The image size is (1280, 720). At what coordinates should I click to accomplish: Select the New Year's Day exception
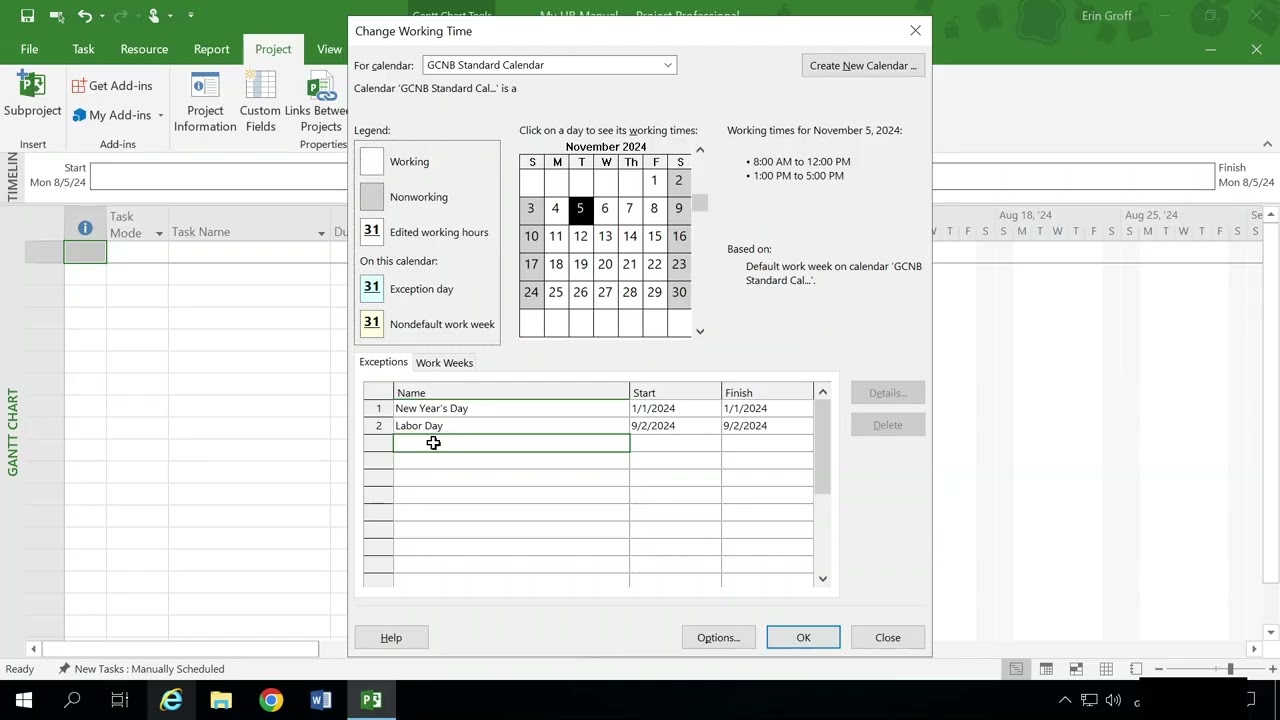(x=511, y=408)
